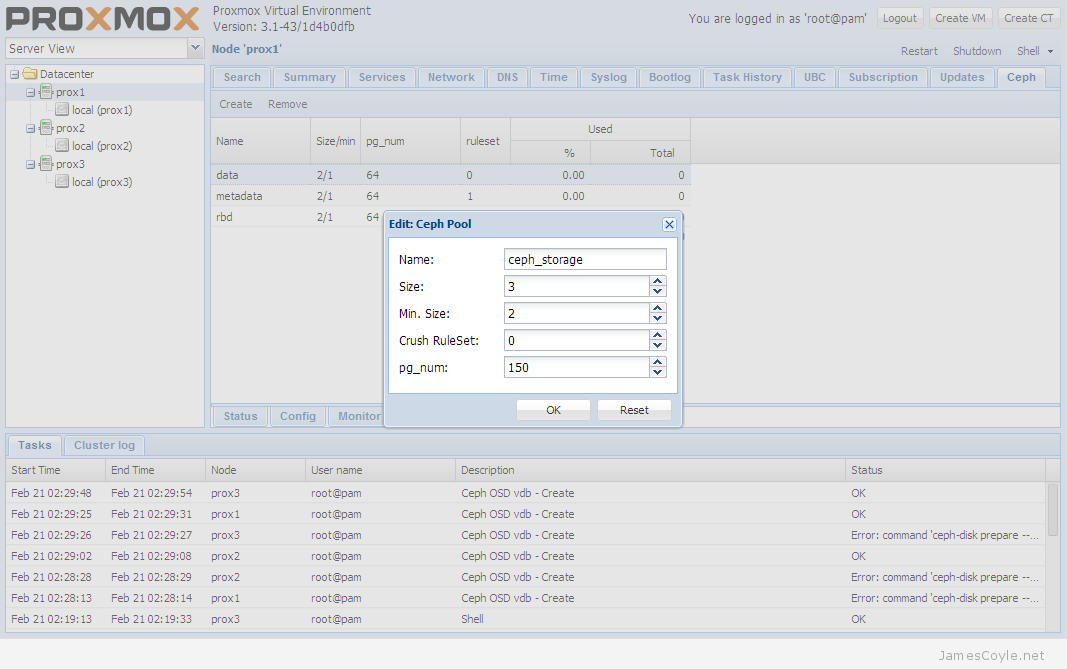Select the Tasks tab
Viewport: 1067px width, 669px height.
click(x=35, y=445)
